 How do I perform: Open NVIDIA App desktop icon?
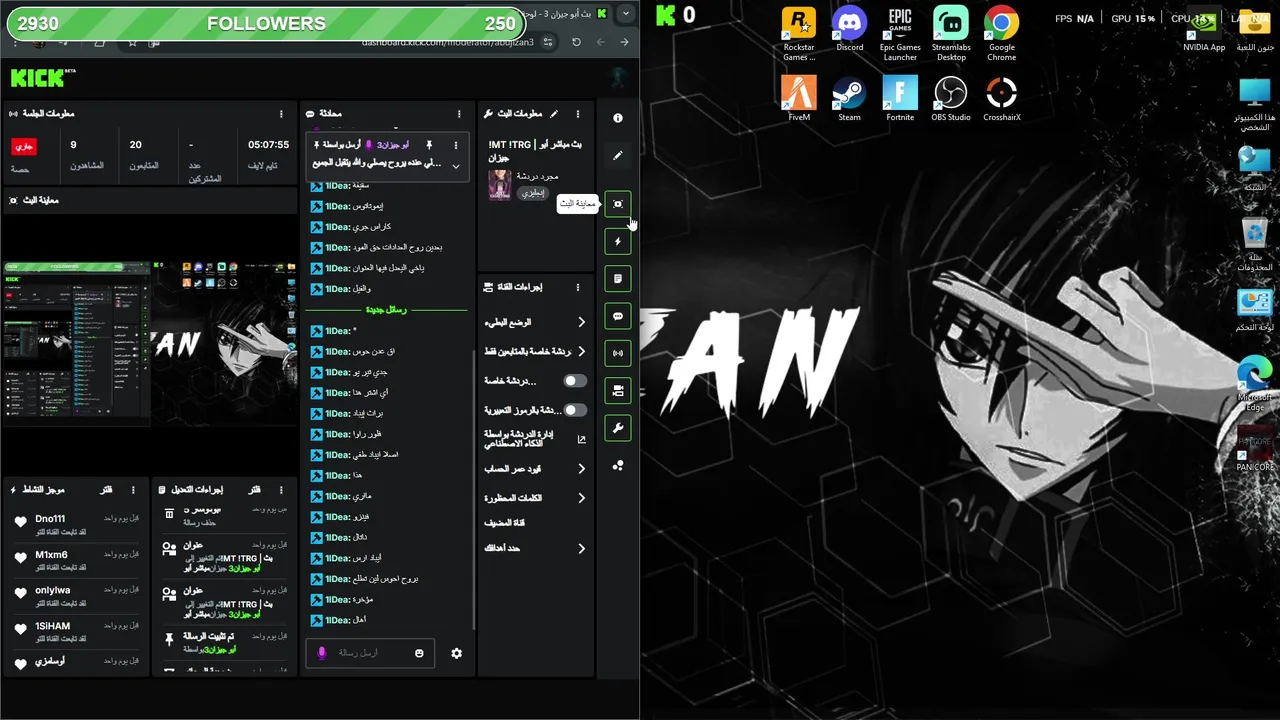click(x=1204, y=30)
